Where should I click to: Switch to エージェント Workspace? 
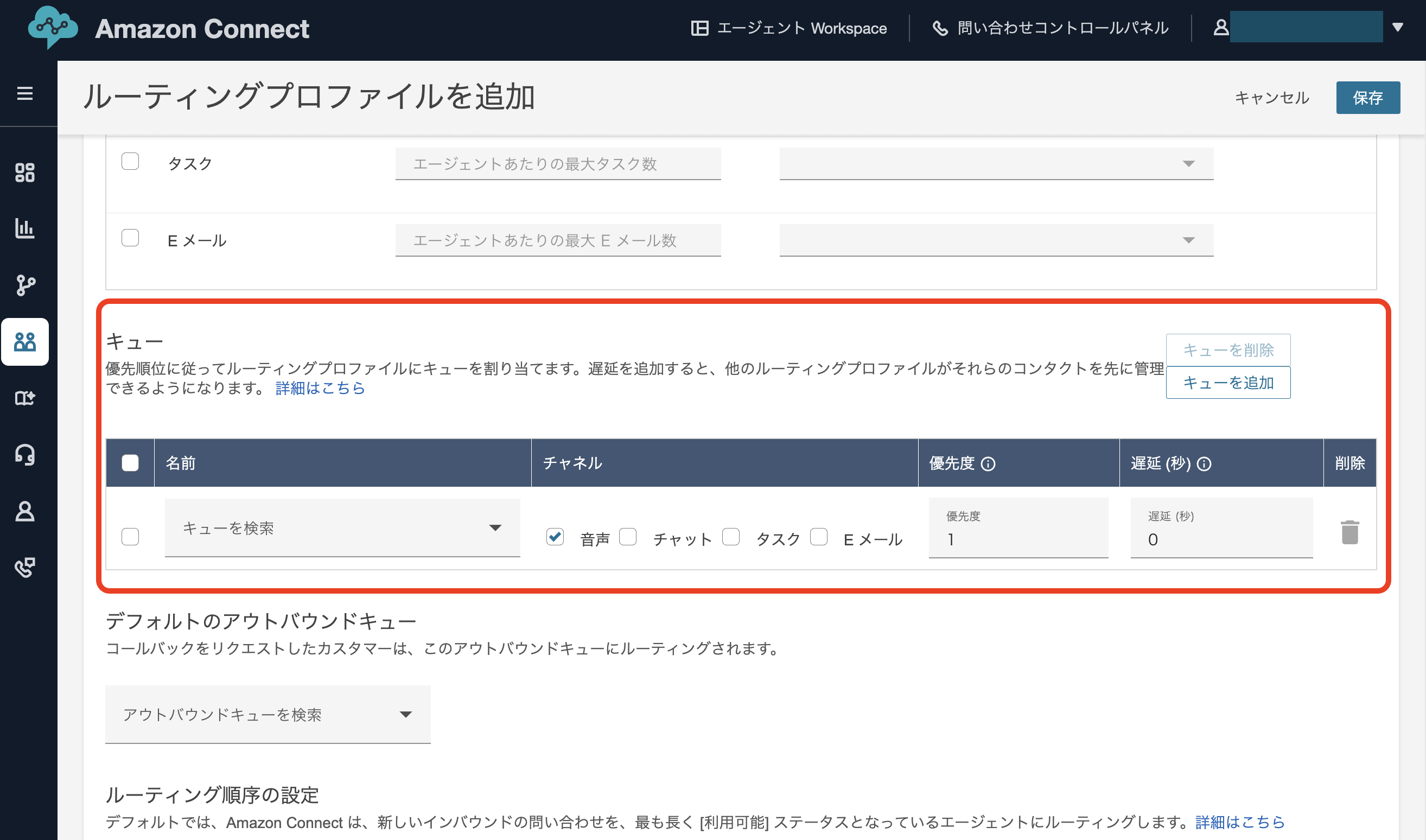[x=790, y=28]
